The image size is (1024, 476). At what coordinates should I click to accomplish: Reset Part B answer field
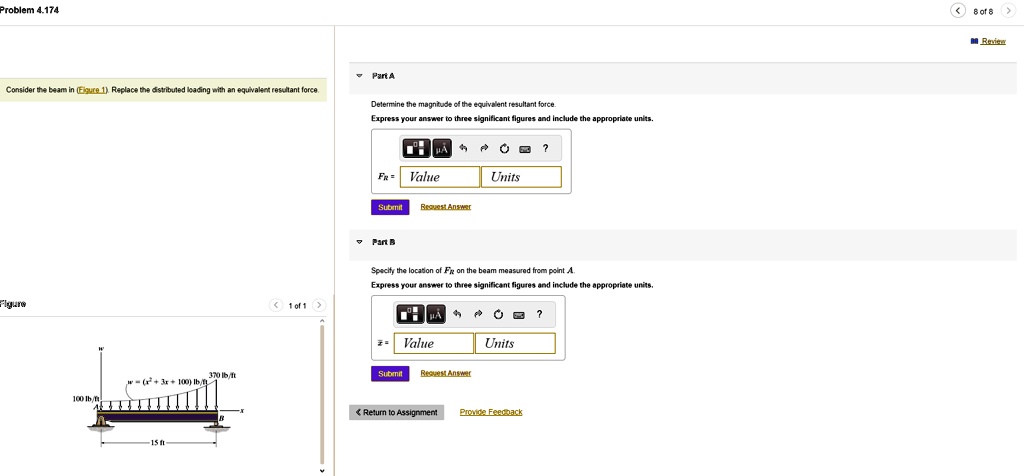tap(498, 316)
